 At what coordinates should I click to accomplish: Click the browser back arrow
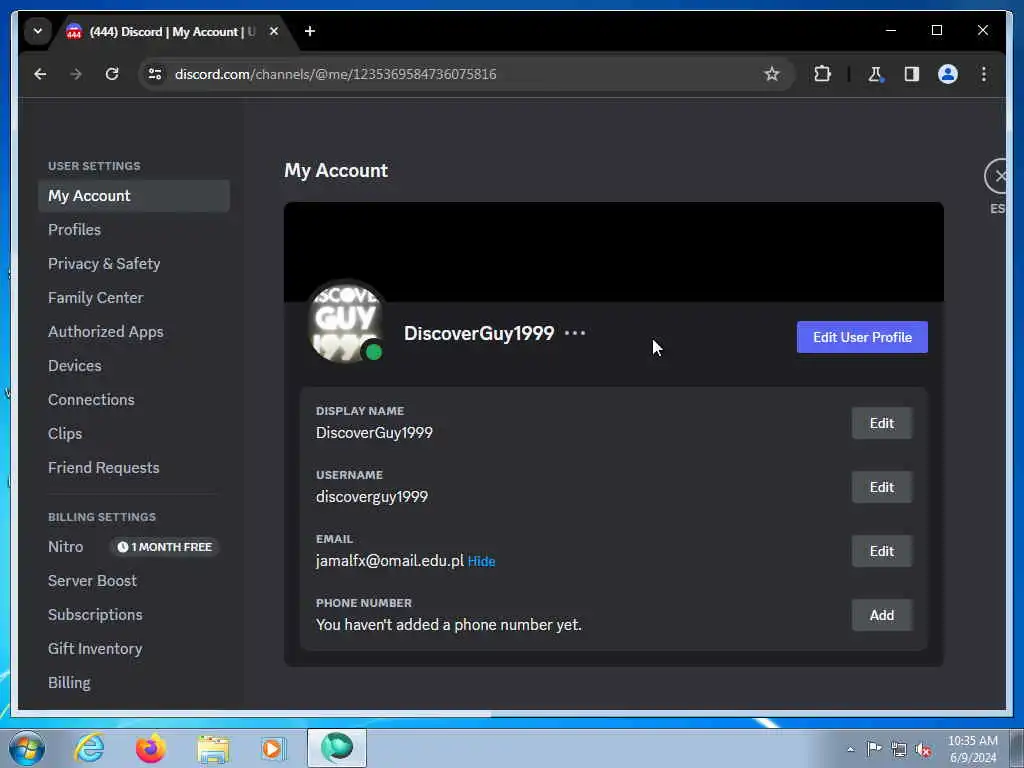point(40,74)
